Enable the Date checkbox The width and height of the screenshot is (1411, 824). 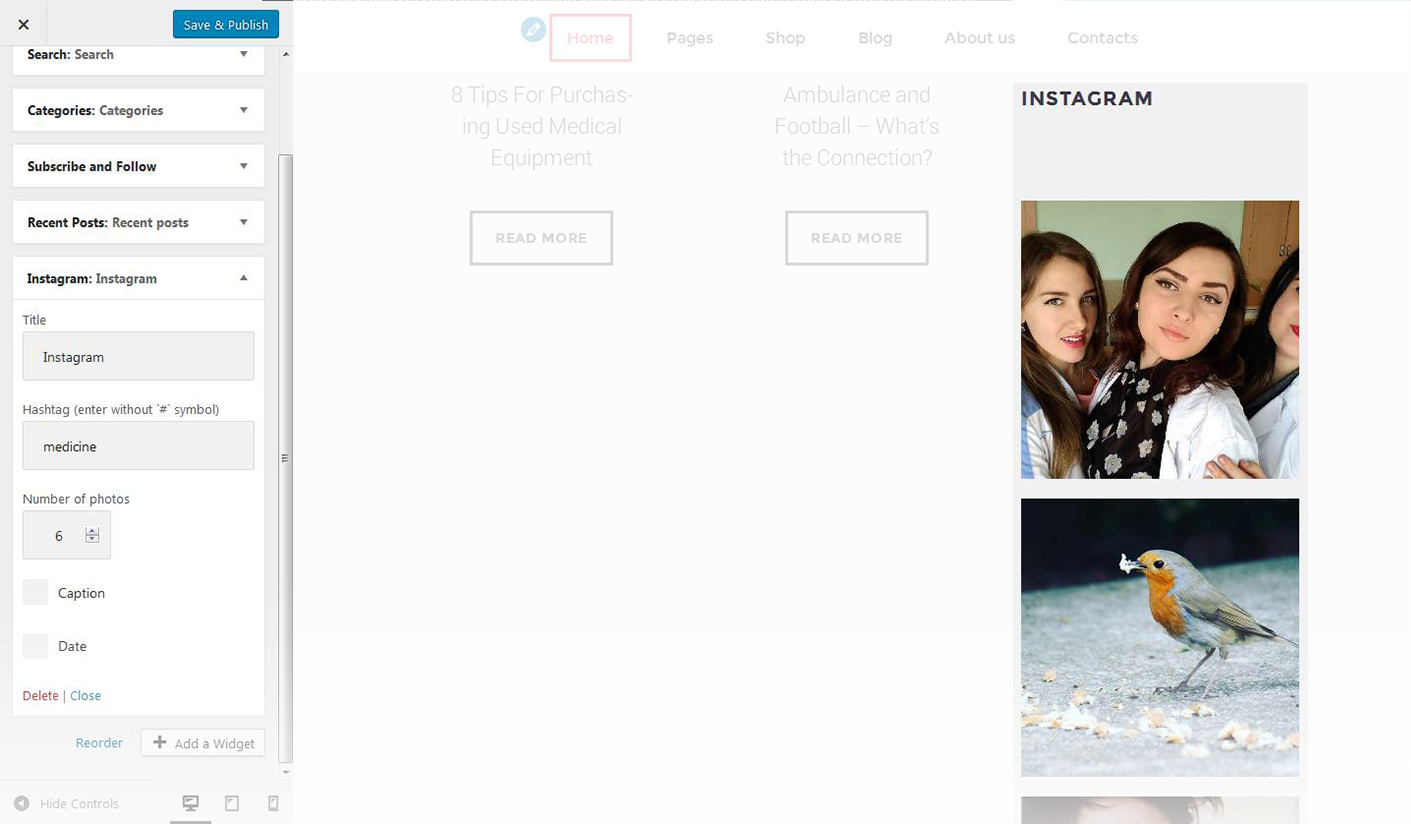36,646
